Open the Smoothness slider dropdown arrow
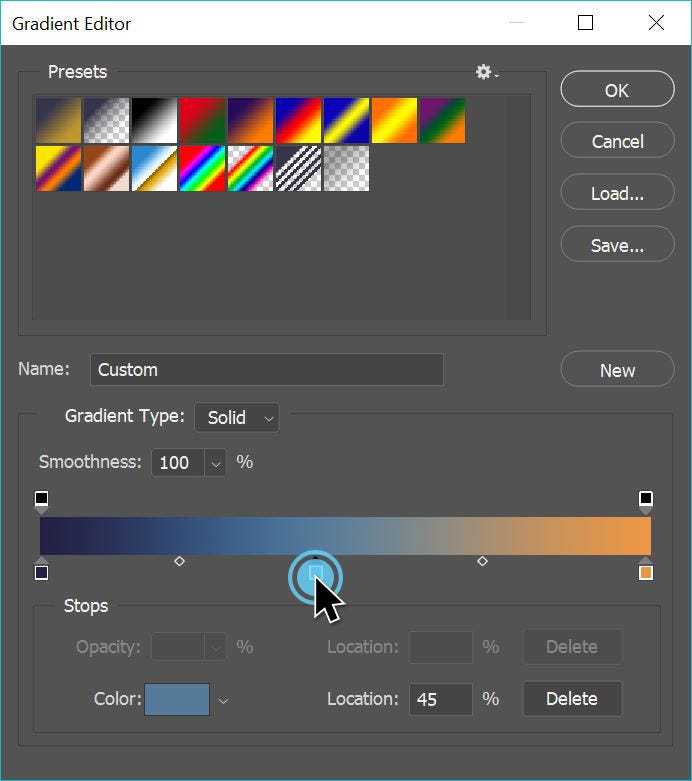 pyautogui.click(x=216, y=463)
